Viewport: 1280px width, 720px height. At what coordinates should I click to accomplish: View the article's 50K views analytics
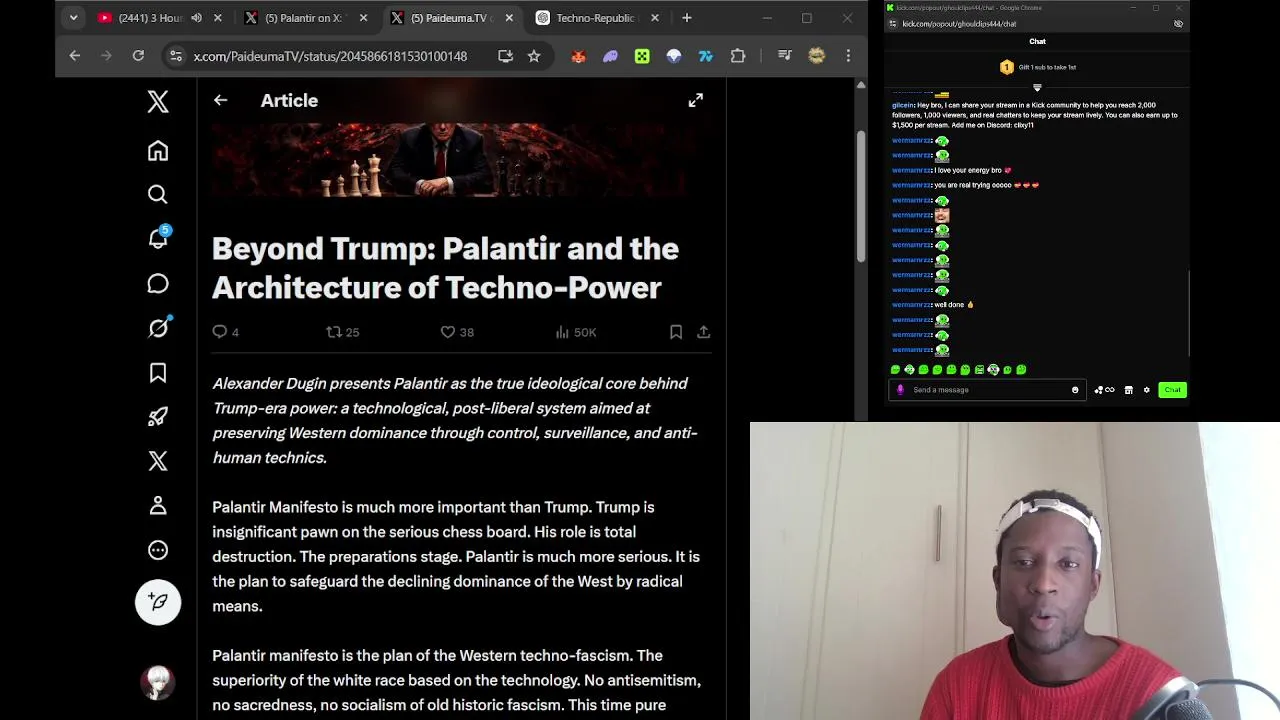[x=576, y=332]
